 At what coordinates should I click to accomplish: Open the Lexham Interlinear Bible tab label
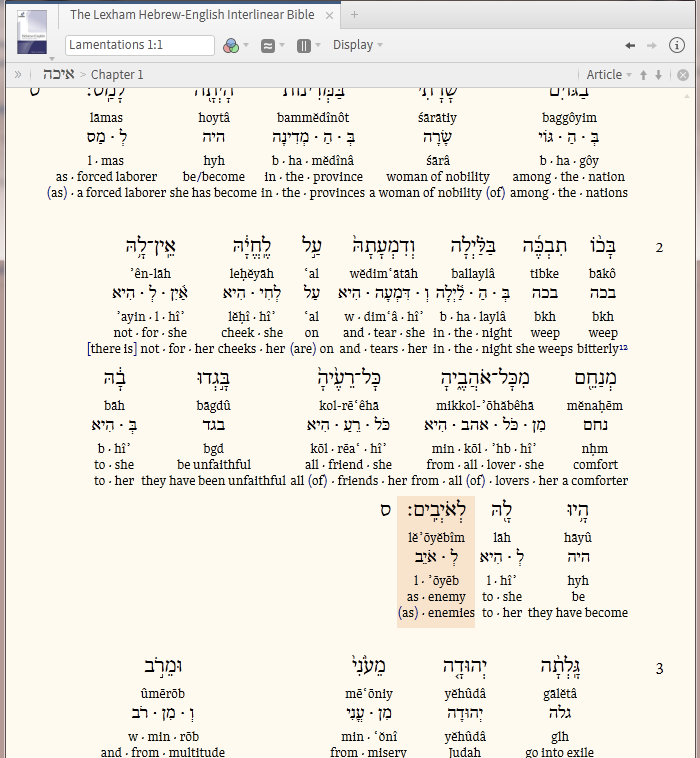[x=192, y=15]
